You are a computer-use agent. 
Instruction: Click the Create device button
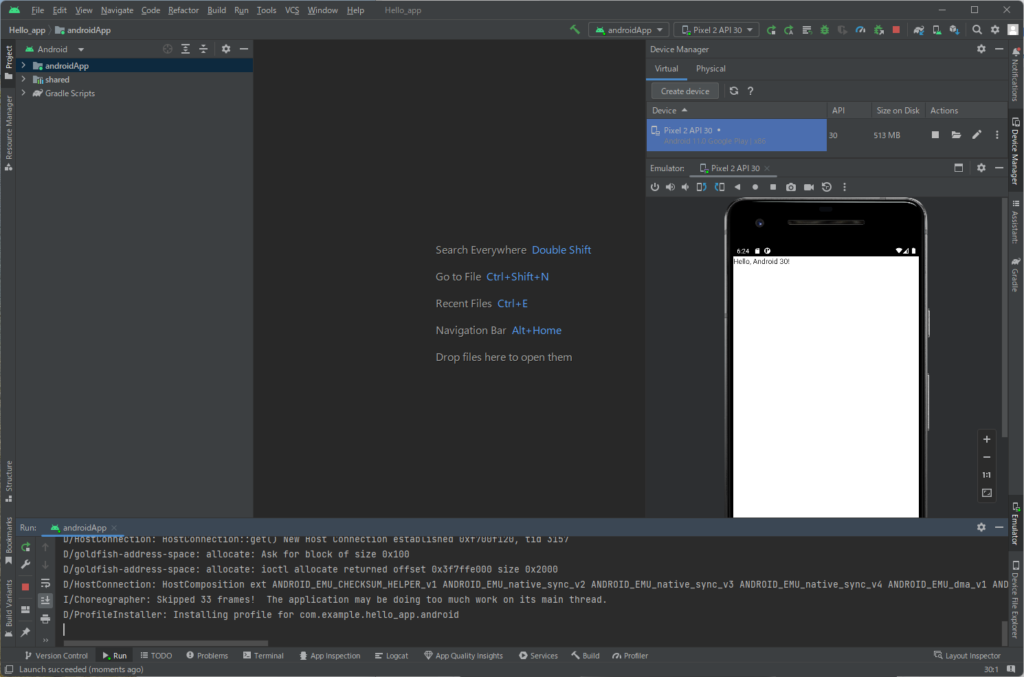point(685,91)
